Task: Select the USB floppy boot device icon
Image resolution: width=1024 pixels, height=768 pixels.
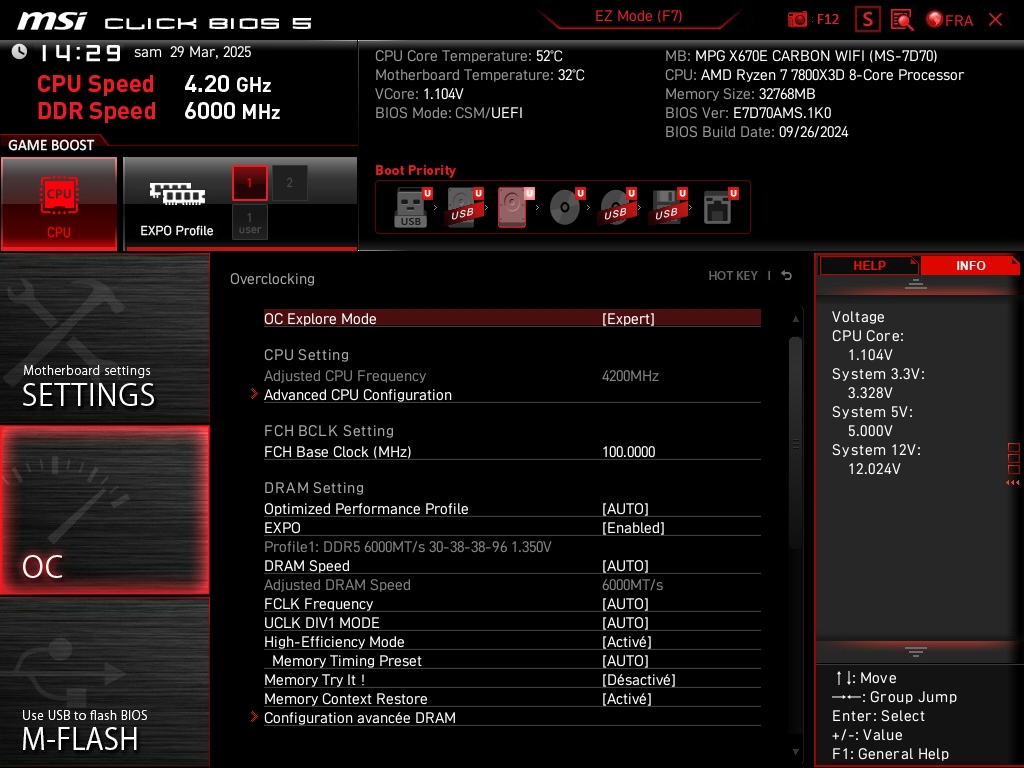Action: [667, 208]
